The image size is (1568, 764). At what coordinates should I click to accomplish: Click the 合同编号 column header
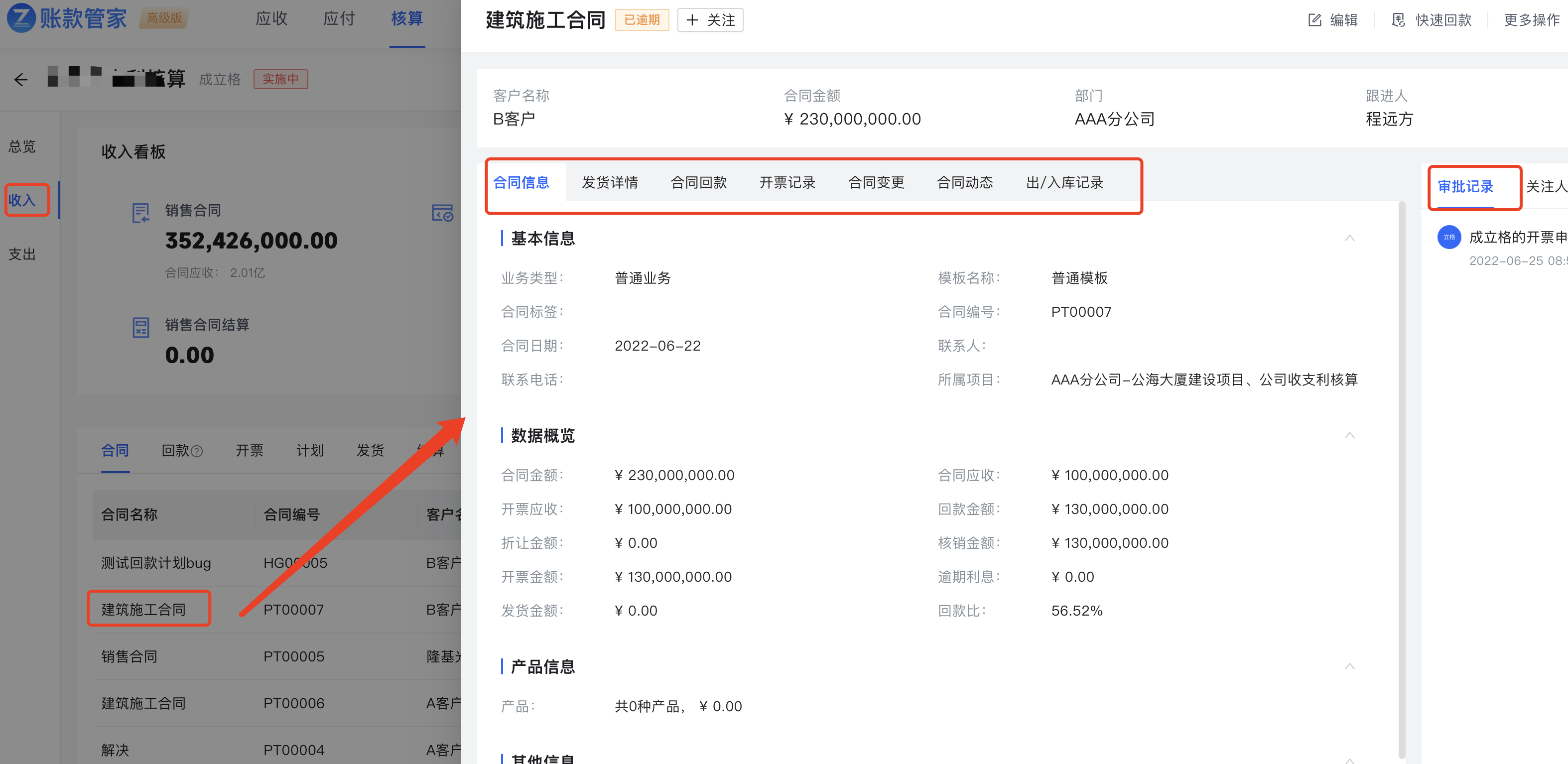pos(291,515)
